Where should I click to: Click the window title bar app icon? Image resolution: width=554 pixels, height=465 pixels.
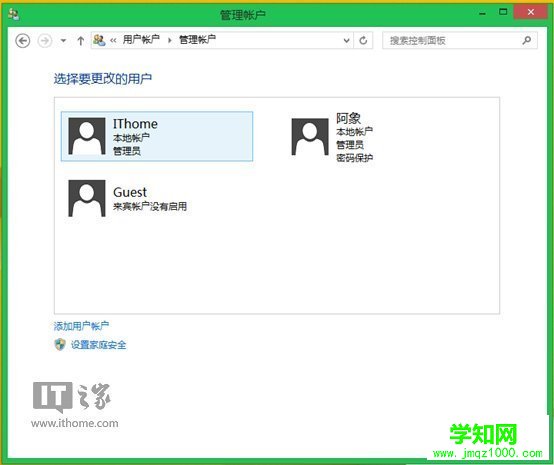[13, 14]
